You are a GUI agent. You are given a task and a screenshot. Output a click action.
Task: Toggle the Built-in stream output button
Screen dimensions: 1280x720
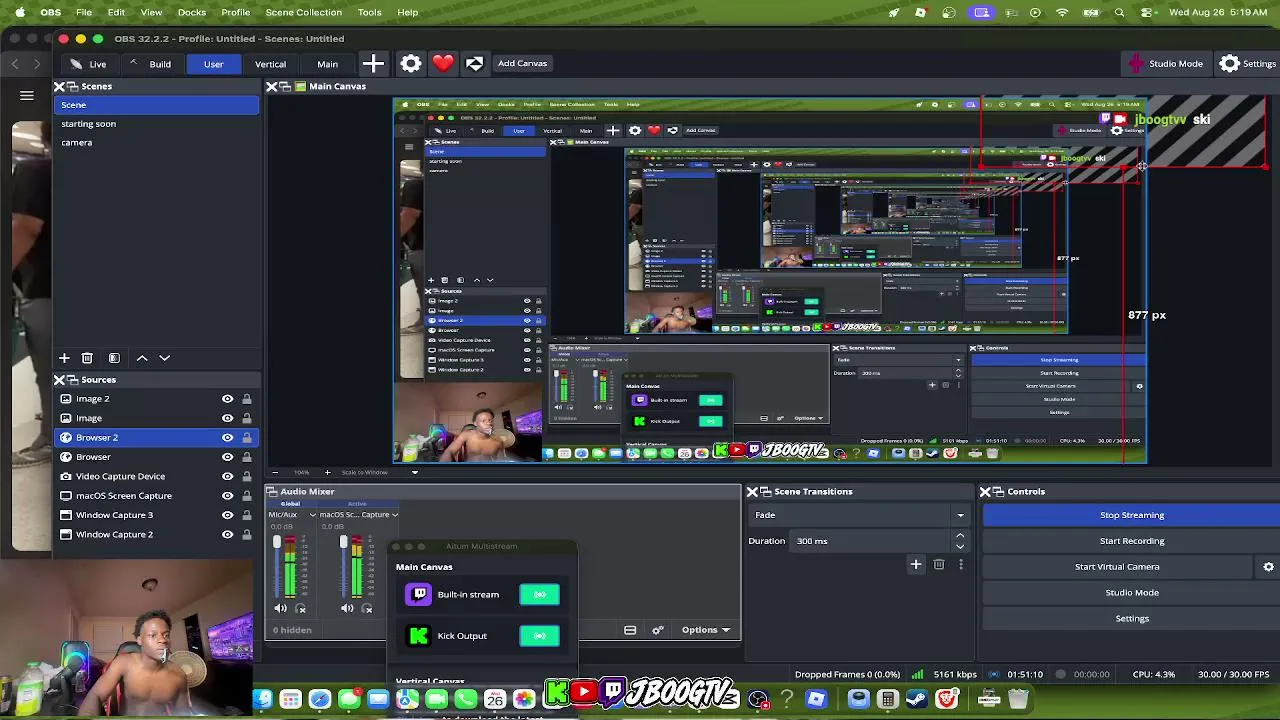(x=540, y=595)
